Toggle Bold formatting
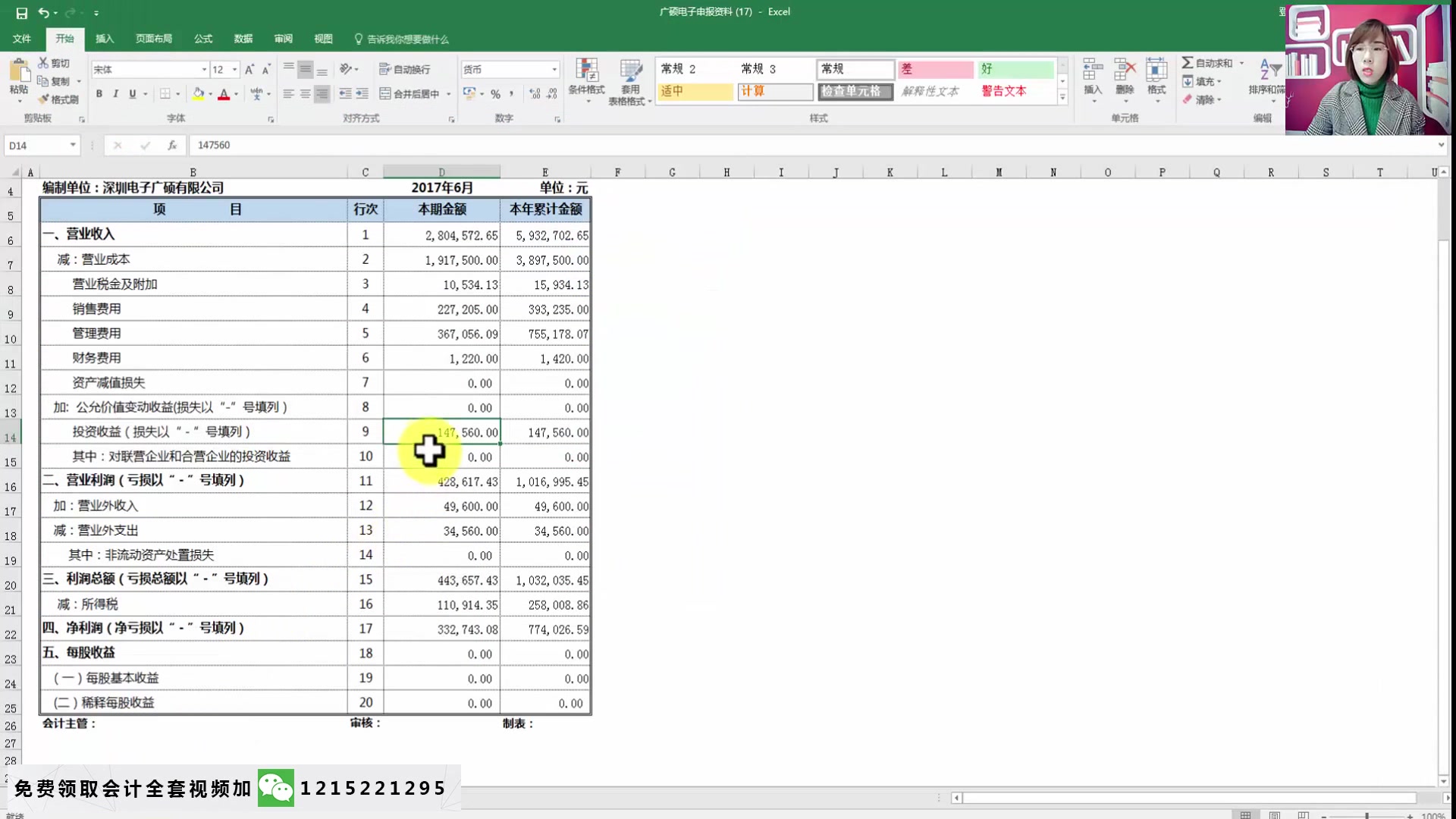1456x819 pixels. (x=99, y=94)
